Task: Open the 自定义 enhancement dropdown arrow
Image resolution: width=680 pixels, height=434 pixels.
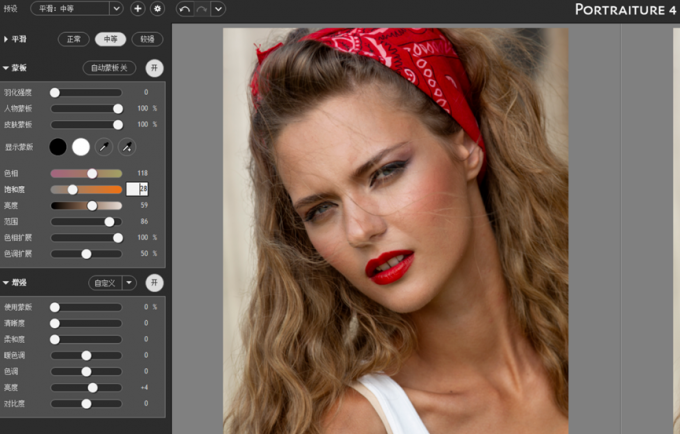Action: (129, 283)
